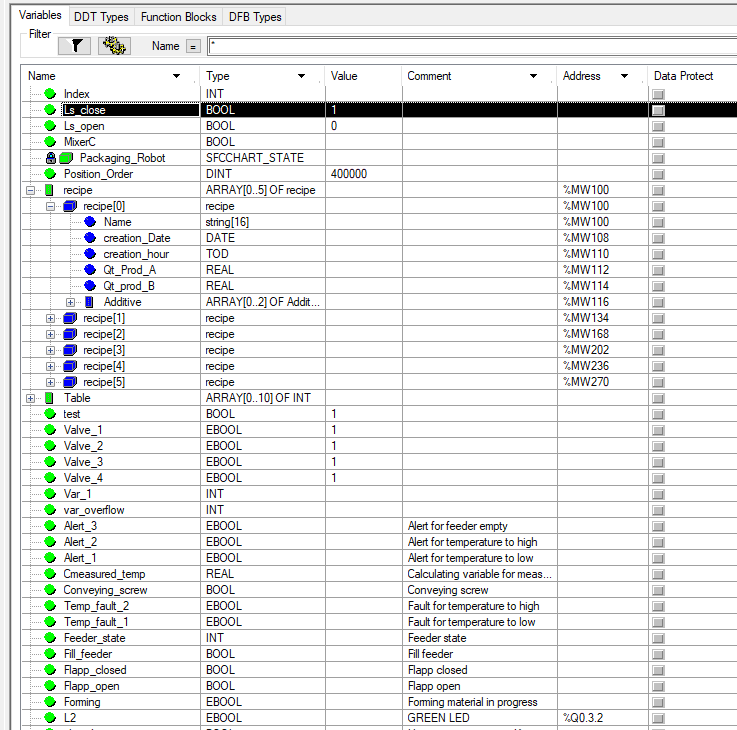Switch to the DDT Types tab

point(101,17)
